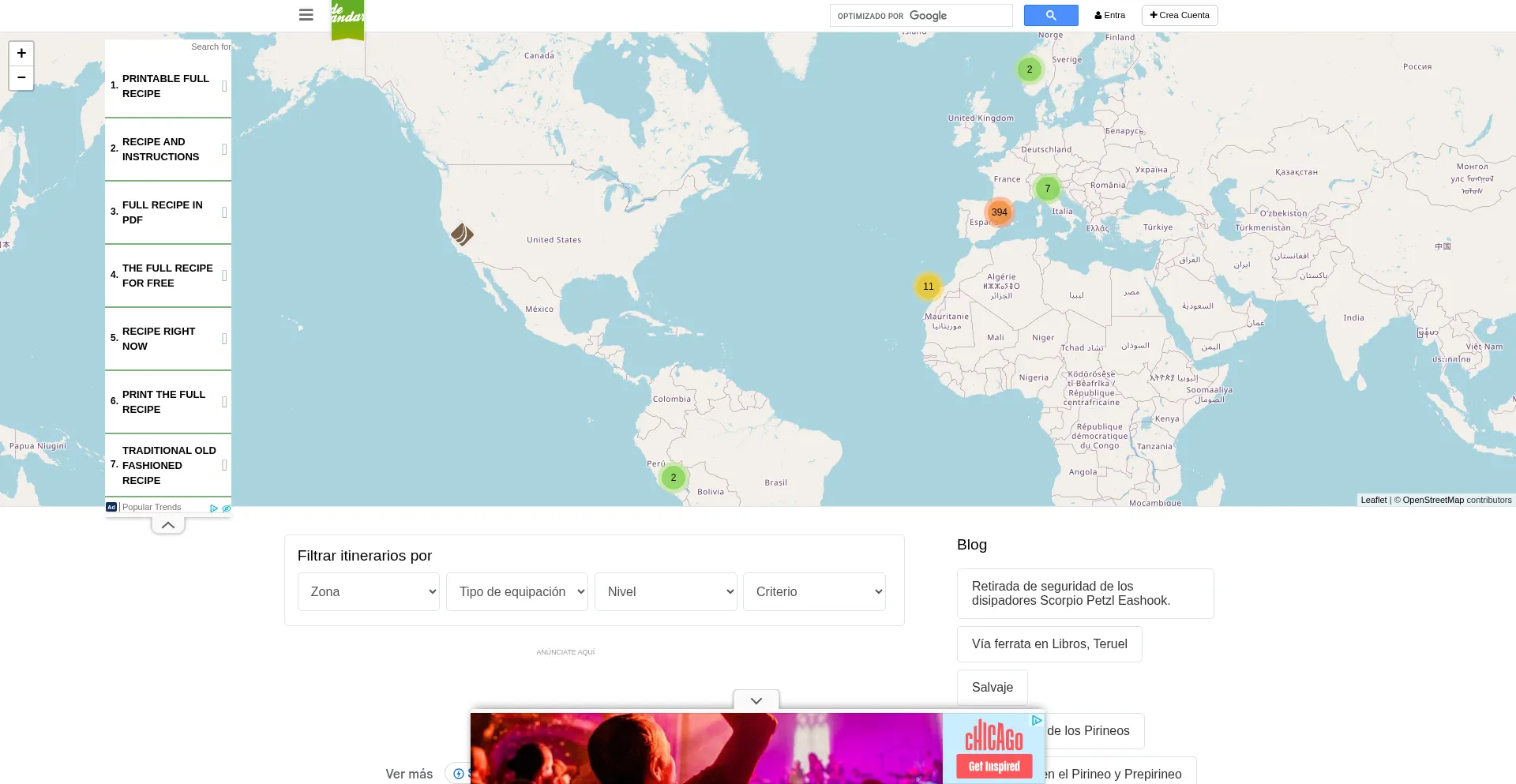Open the hamburger navigation menu
Image resolution: width=1516 pixels, height=784 pixels.
pyautogui.click(x=306, y=15)
